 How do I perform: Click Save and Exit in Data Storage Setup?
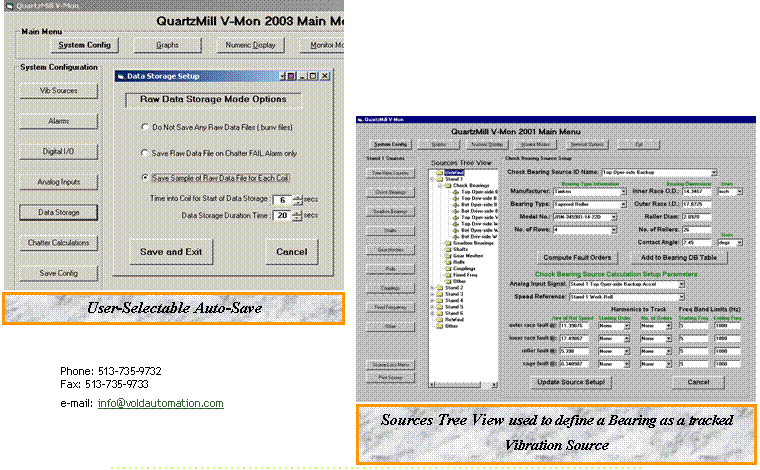(x=171, y=252)
